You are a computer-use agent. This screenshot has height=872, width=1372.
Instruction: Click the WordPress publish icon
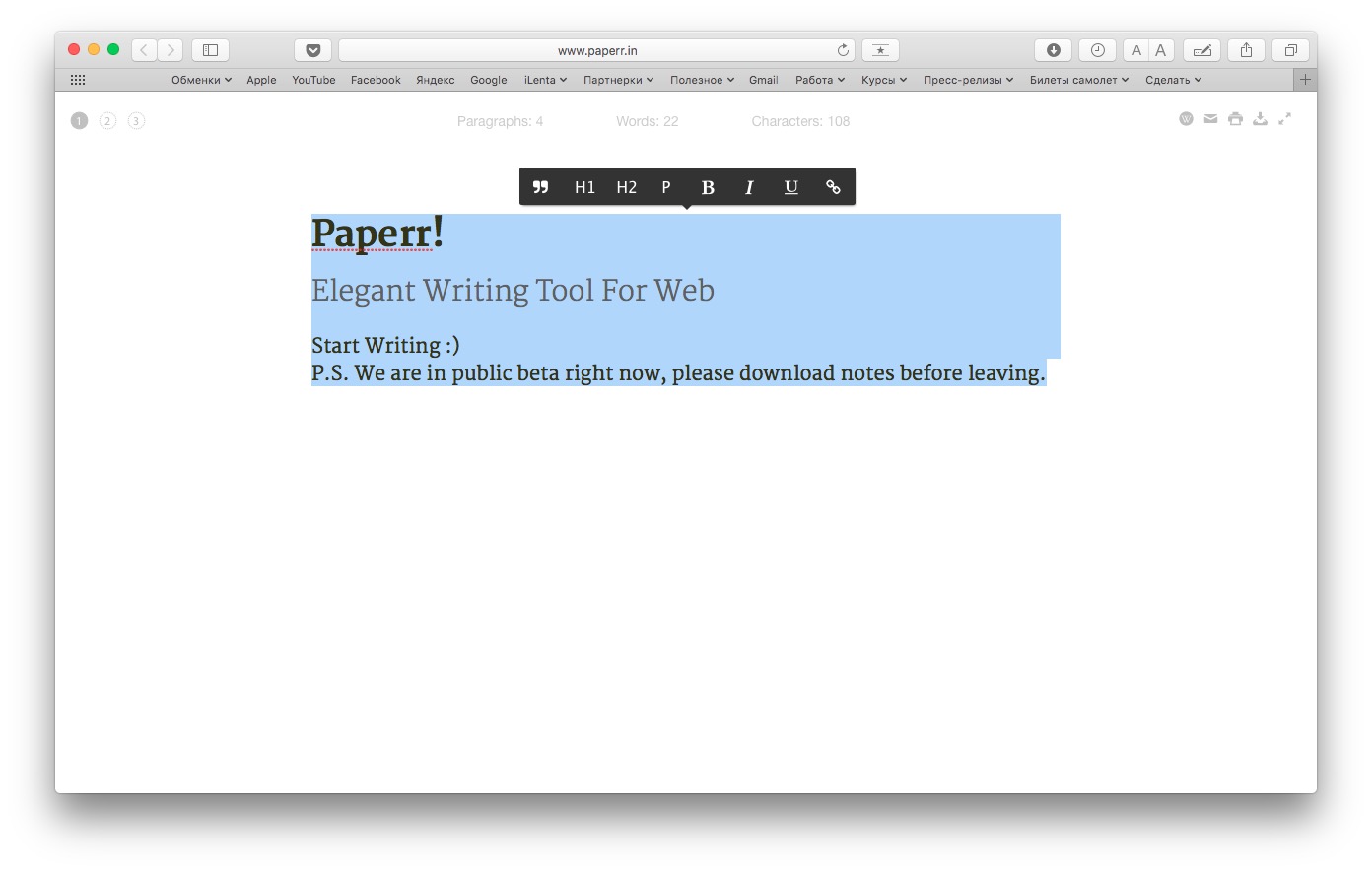point(1186,119)
